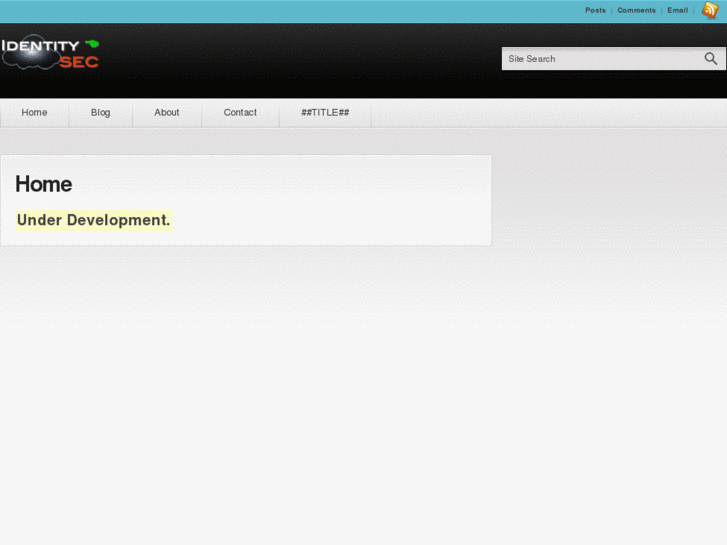The image size is (727, 545).
Task: Open the About menu item
Action: 167,113
